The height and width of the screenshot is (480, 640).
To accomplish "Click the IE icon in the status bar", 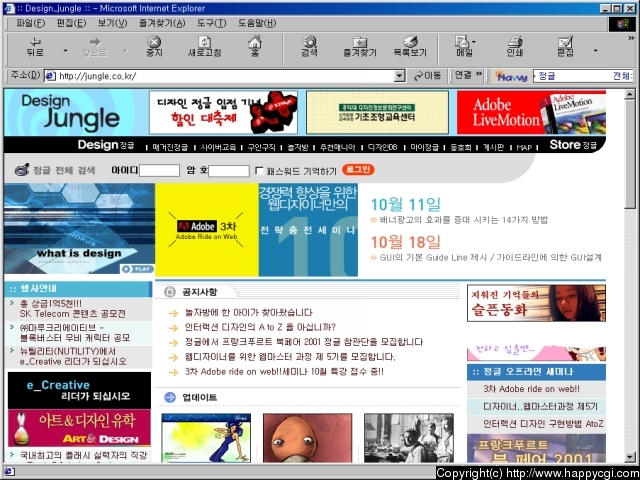I will pos(9,472).
